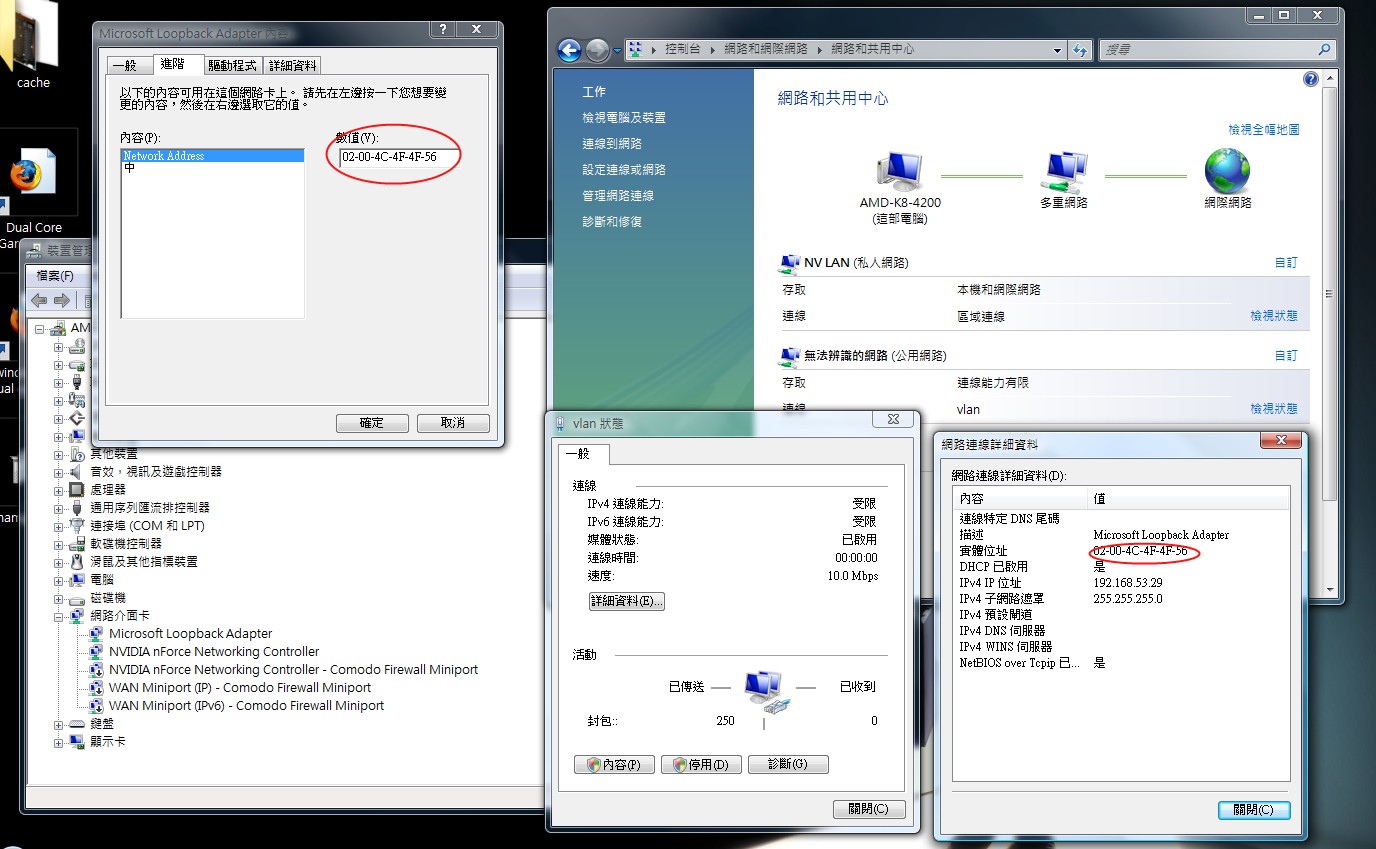Click the 滑鼠及其他指標裝置 mouse icon

point(77,562)
